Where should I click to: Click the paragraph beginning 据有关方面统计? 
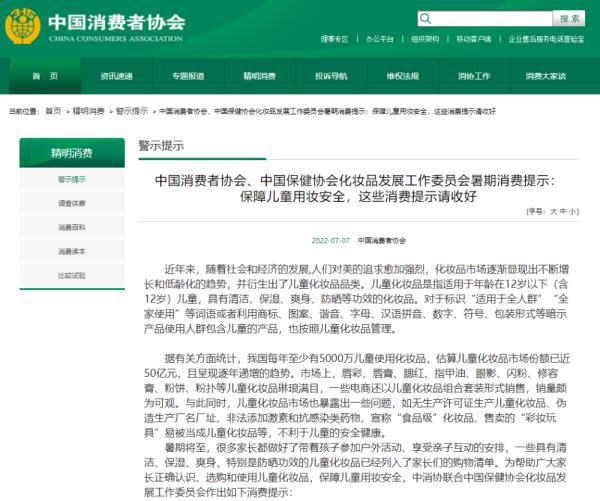coord(356,395)
